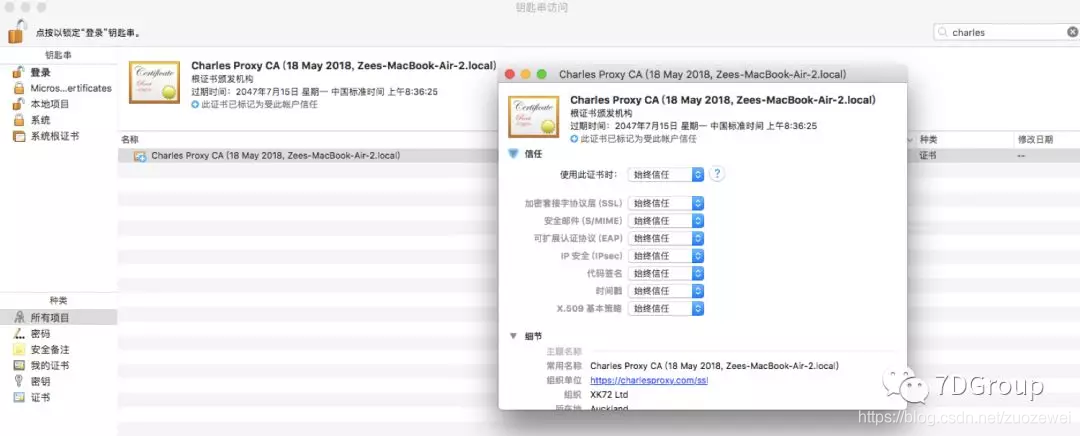Click the 证书 kind cell in the list
The image size is (1080, 436).
tap(927, 156)
